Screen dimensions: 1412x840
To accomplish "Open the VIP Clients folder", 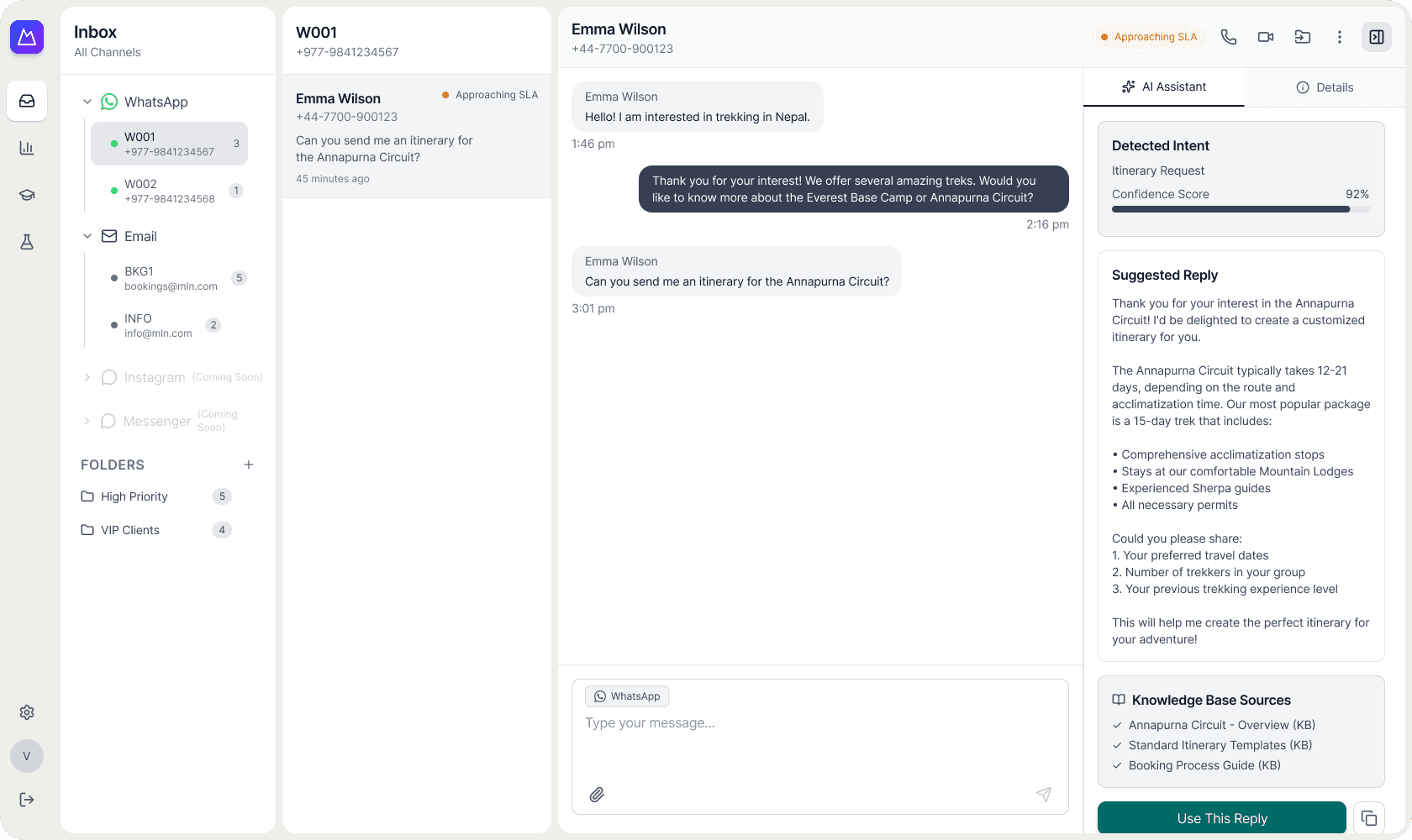I will click(156, 530).
